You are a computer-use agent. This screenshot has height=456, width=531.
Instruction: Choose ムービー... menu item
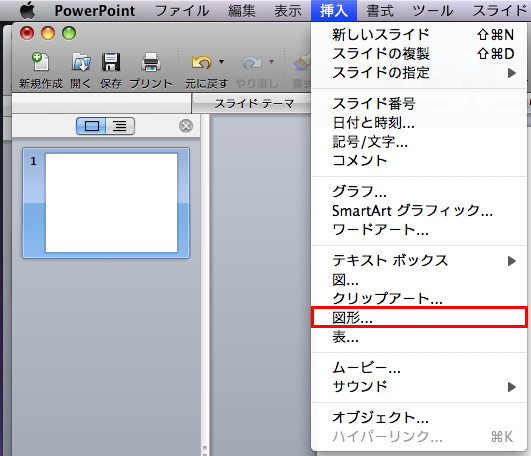(419, 368)
